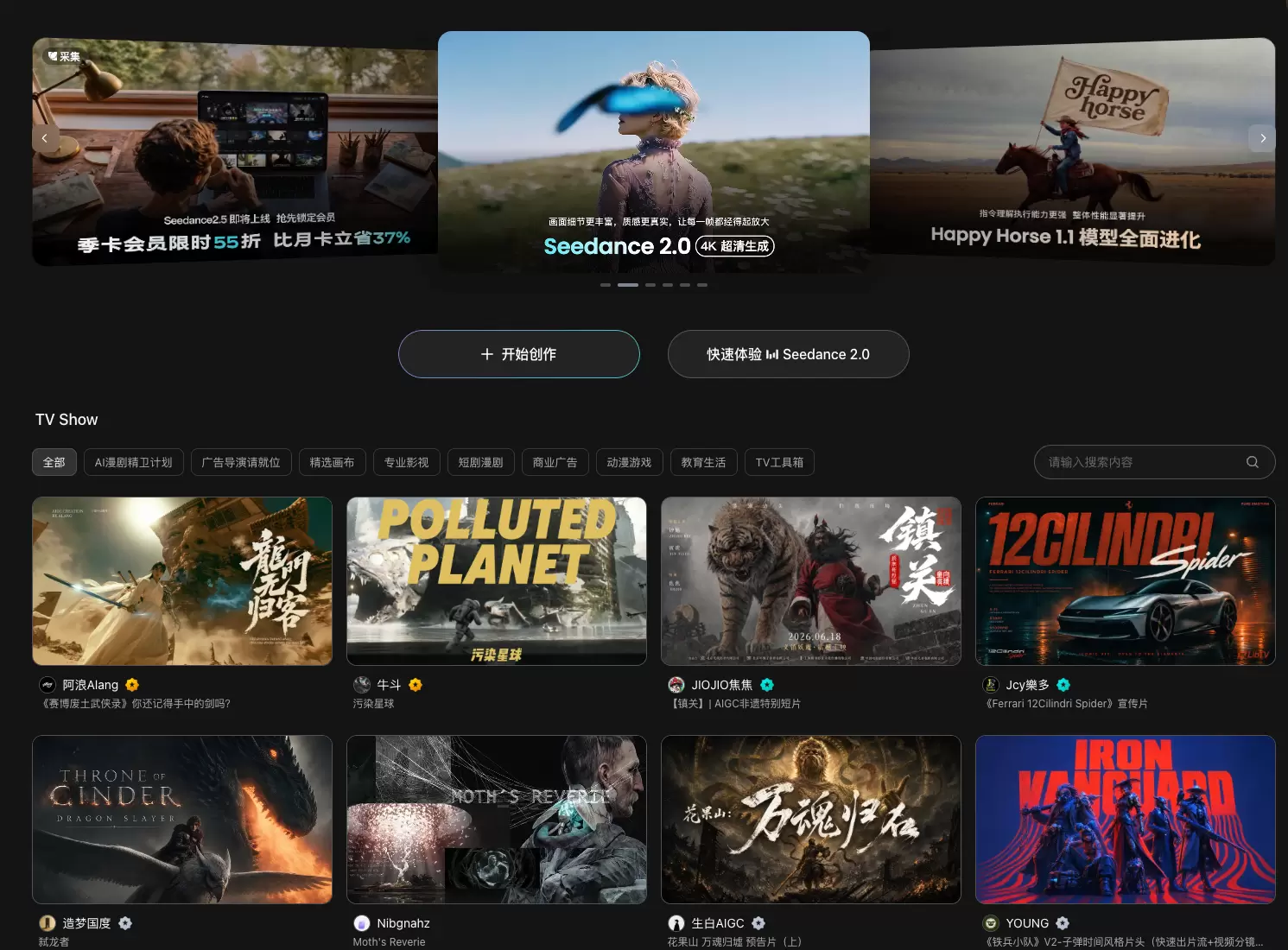The image size is (1288, 950).
Task: Go to the first carousel slide indicator
Action: [x=606, y=285]
